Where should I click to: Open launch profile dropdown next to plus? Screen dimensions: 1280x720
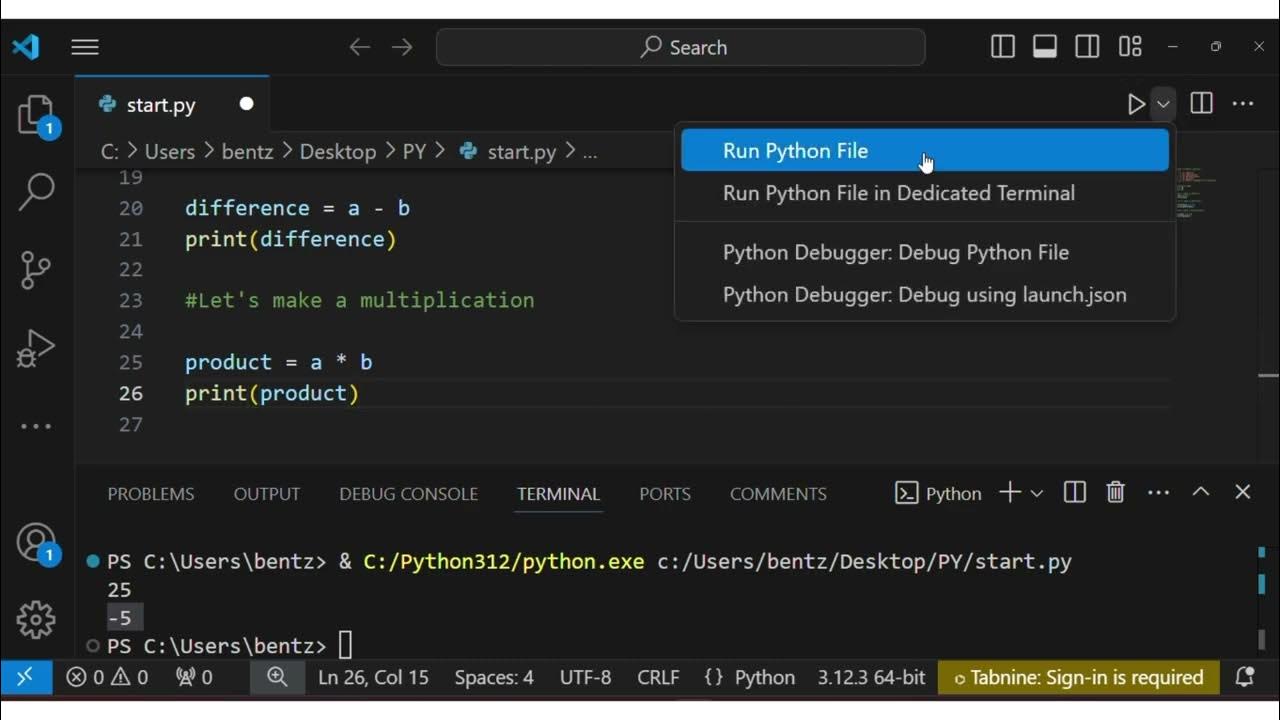(1036, 493)
